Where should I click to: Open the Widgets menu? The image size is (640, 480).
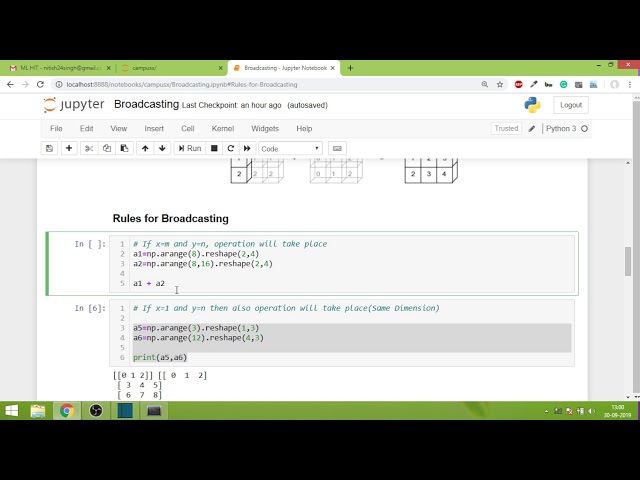265,129
